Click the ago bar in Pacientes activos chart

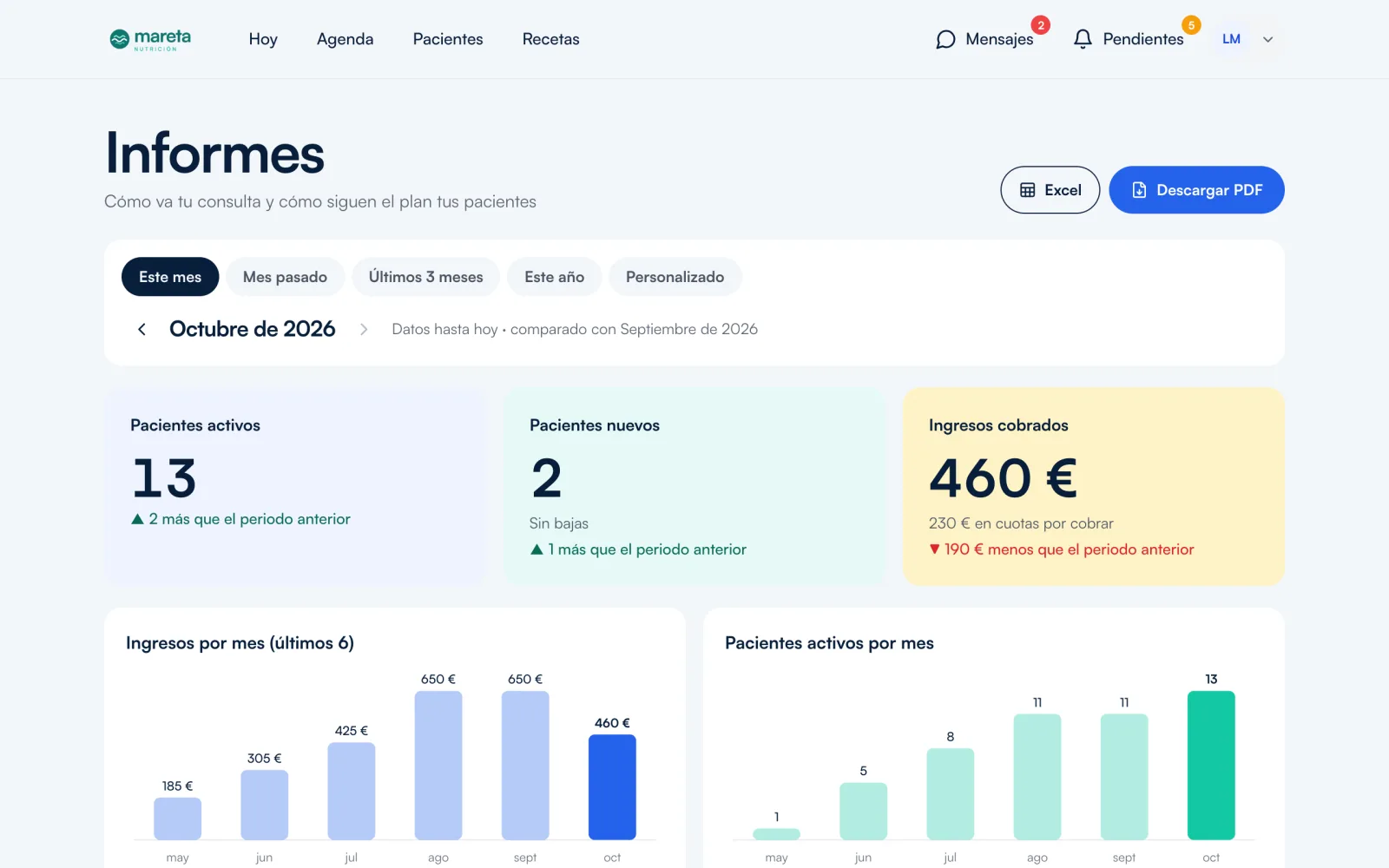[x=1037, y=777]
